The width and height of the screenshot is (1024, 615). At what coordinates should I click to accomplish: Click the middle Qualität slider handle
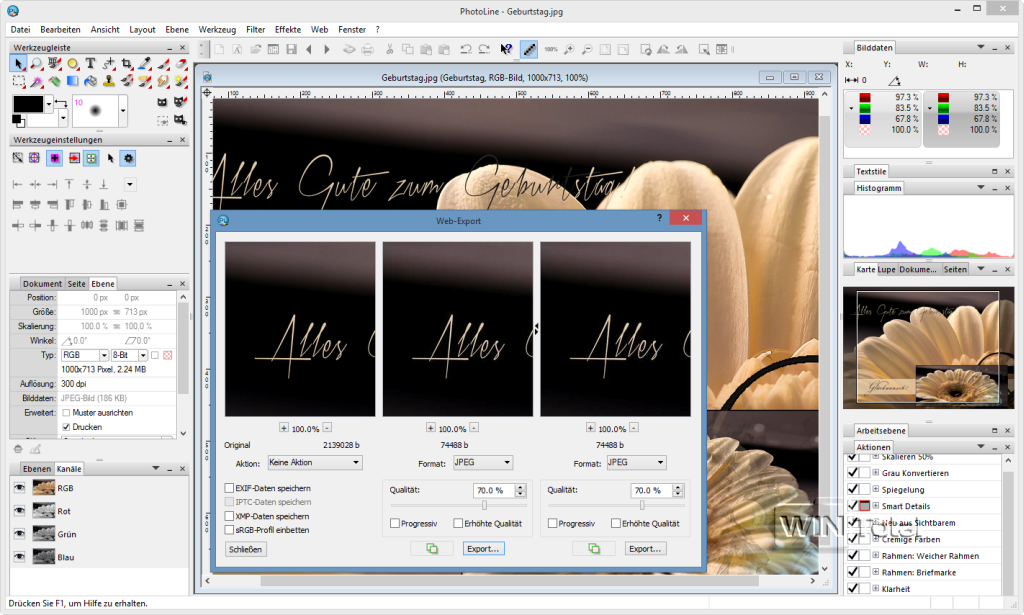(x=484, y=505)
